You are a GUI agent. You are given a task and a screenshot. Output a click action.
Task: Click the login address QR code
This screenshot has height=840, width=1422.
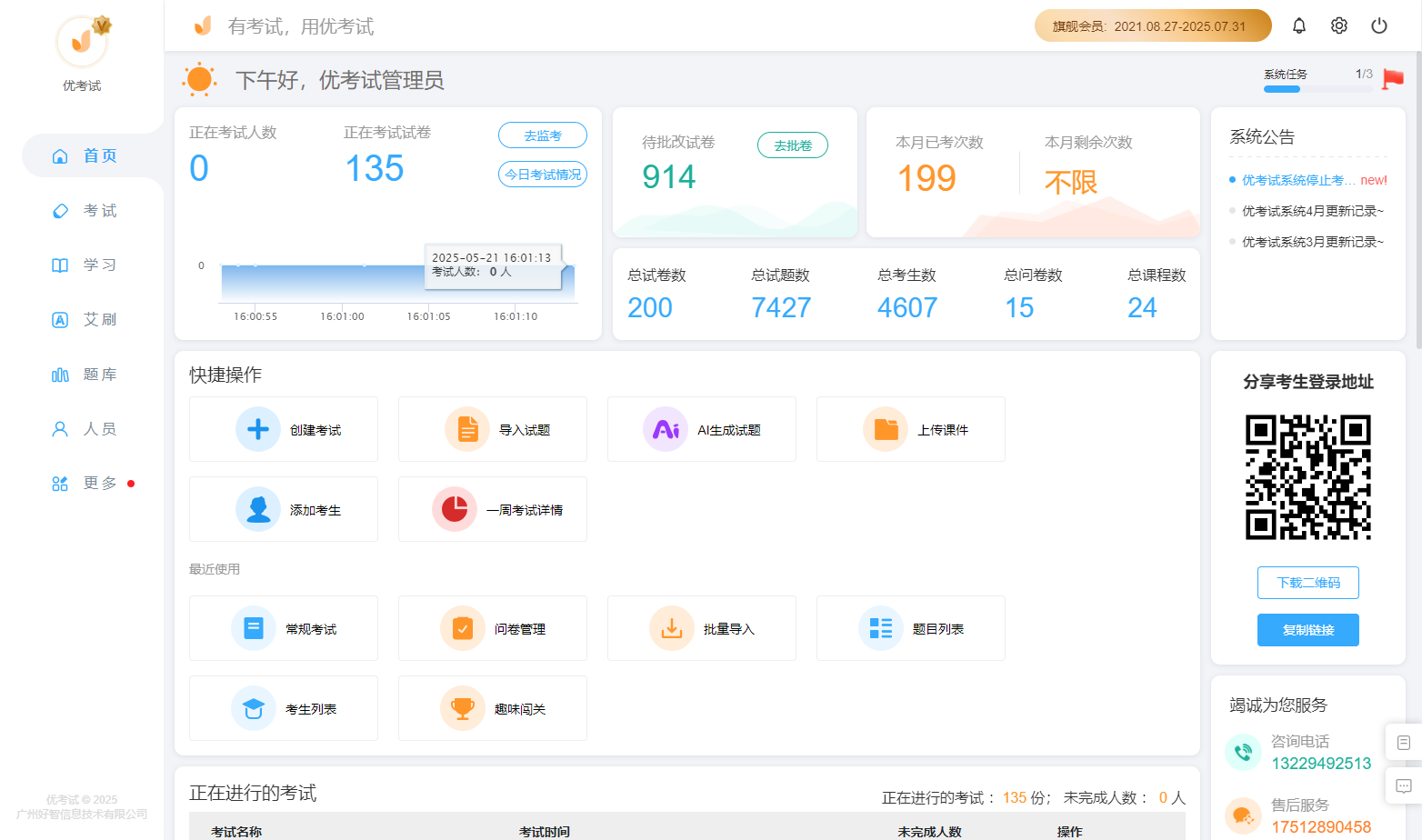(x=1308, y=477)
